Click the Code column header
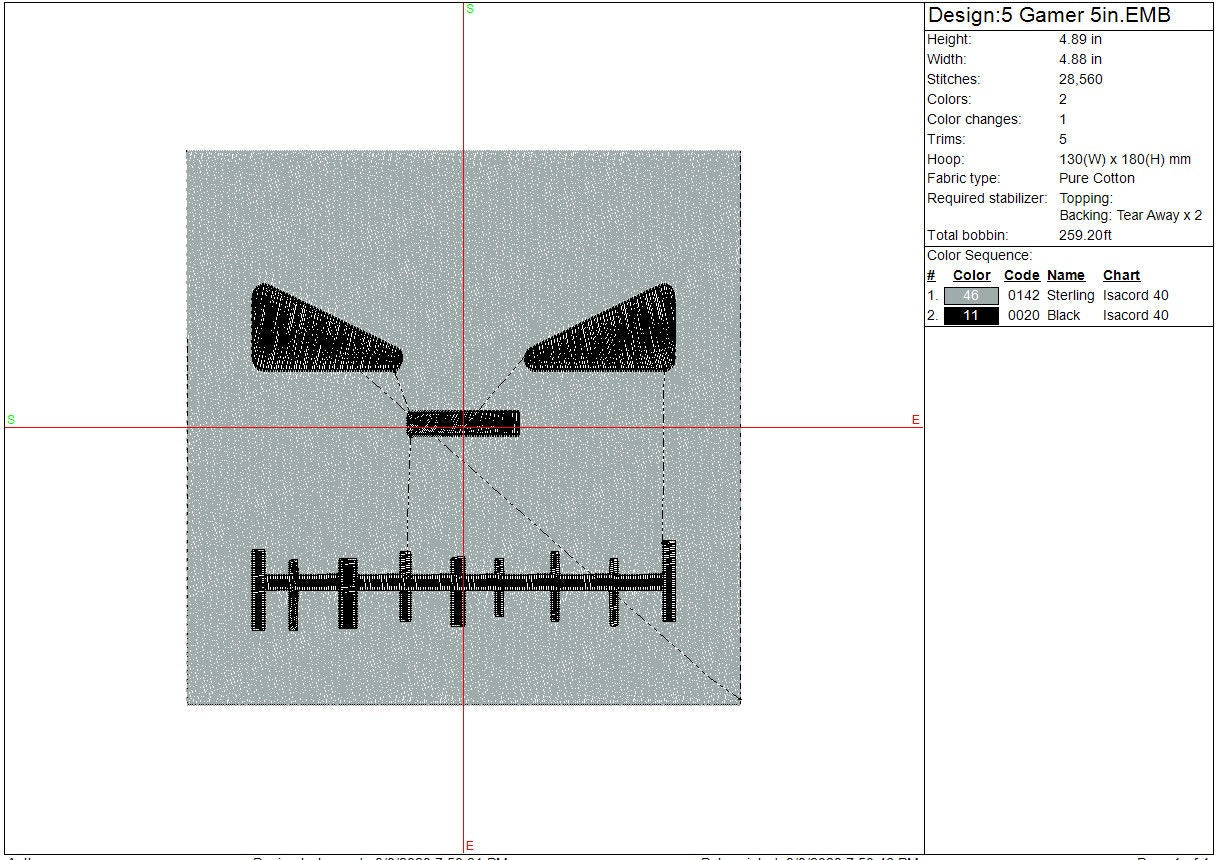Viewport: 1219px width, 860px height. (1021, 276)
